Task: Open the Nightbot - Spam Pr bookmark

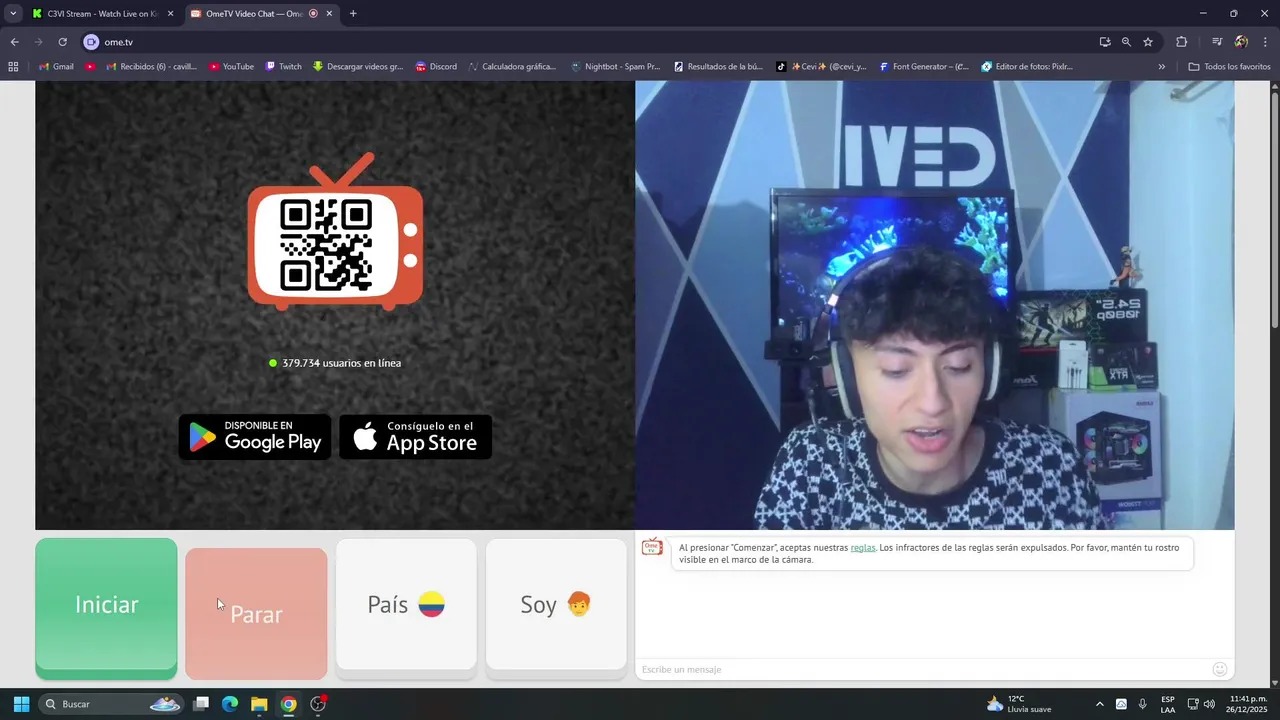Action: pos(615,67)
